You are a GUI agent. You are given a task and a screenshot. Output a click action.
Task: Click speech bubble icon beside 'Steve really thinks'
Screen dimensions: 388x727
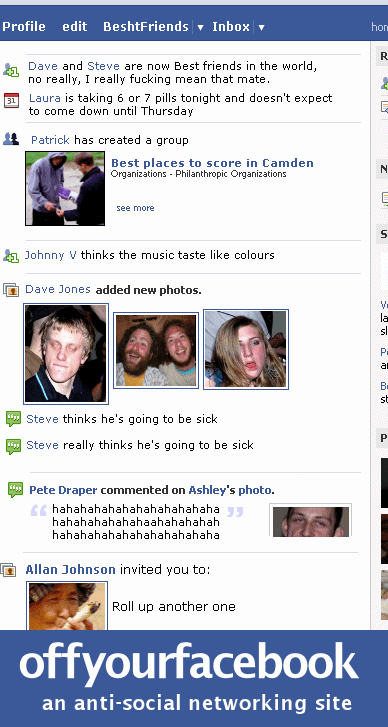[13, 446]
